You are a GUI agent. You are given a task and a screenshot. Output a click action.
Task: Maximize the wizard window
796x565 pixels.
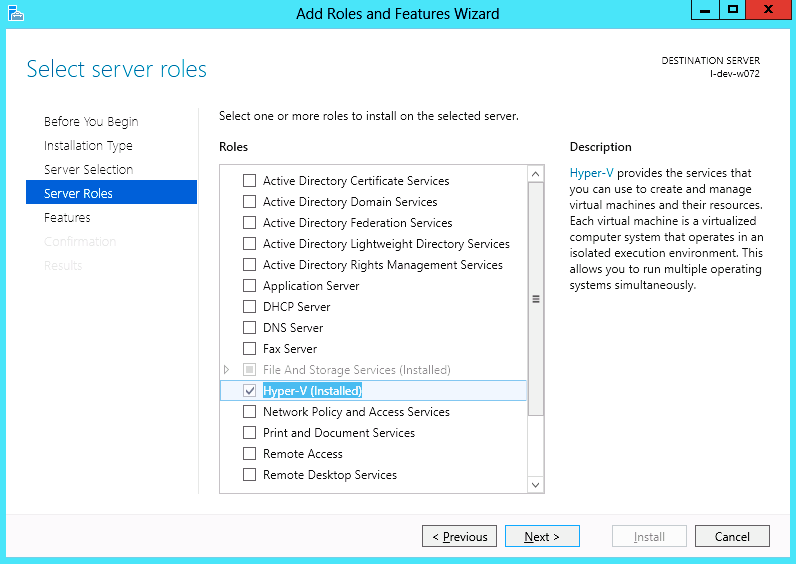733,10
